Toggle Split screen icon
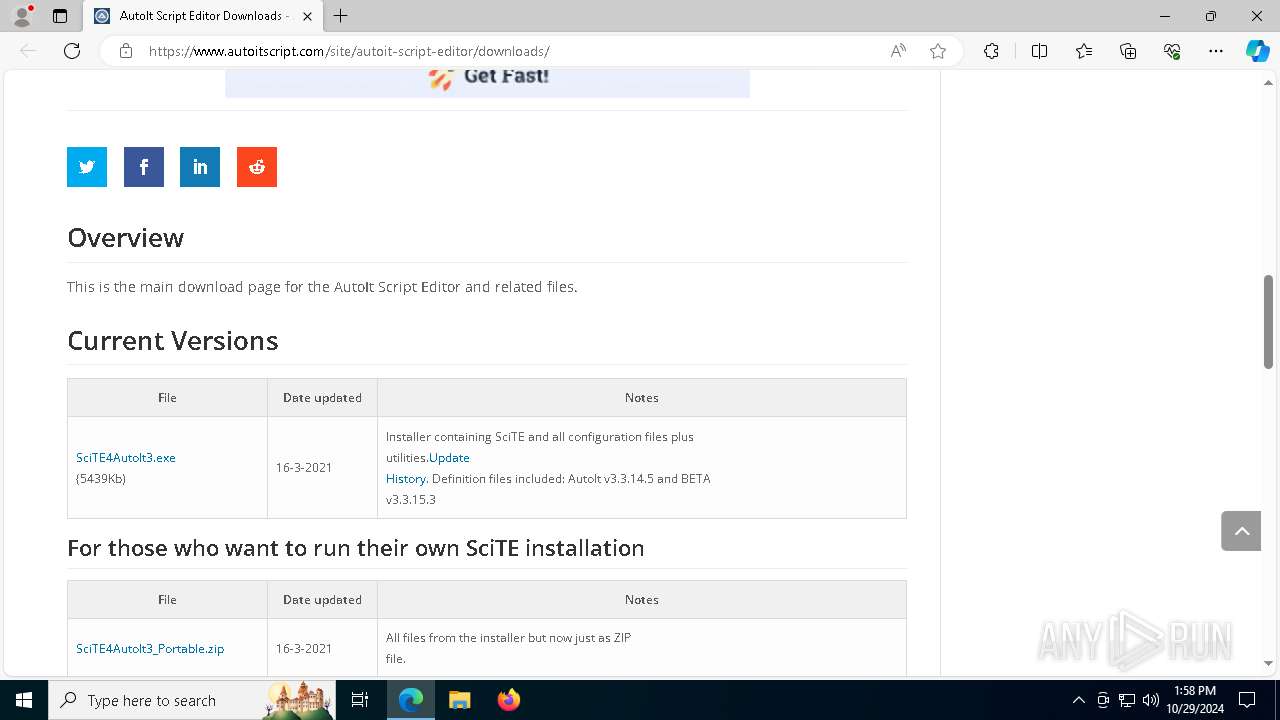Screen dimensions: 1280x720 pyautogui.click(x=1039, y=51)
